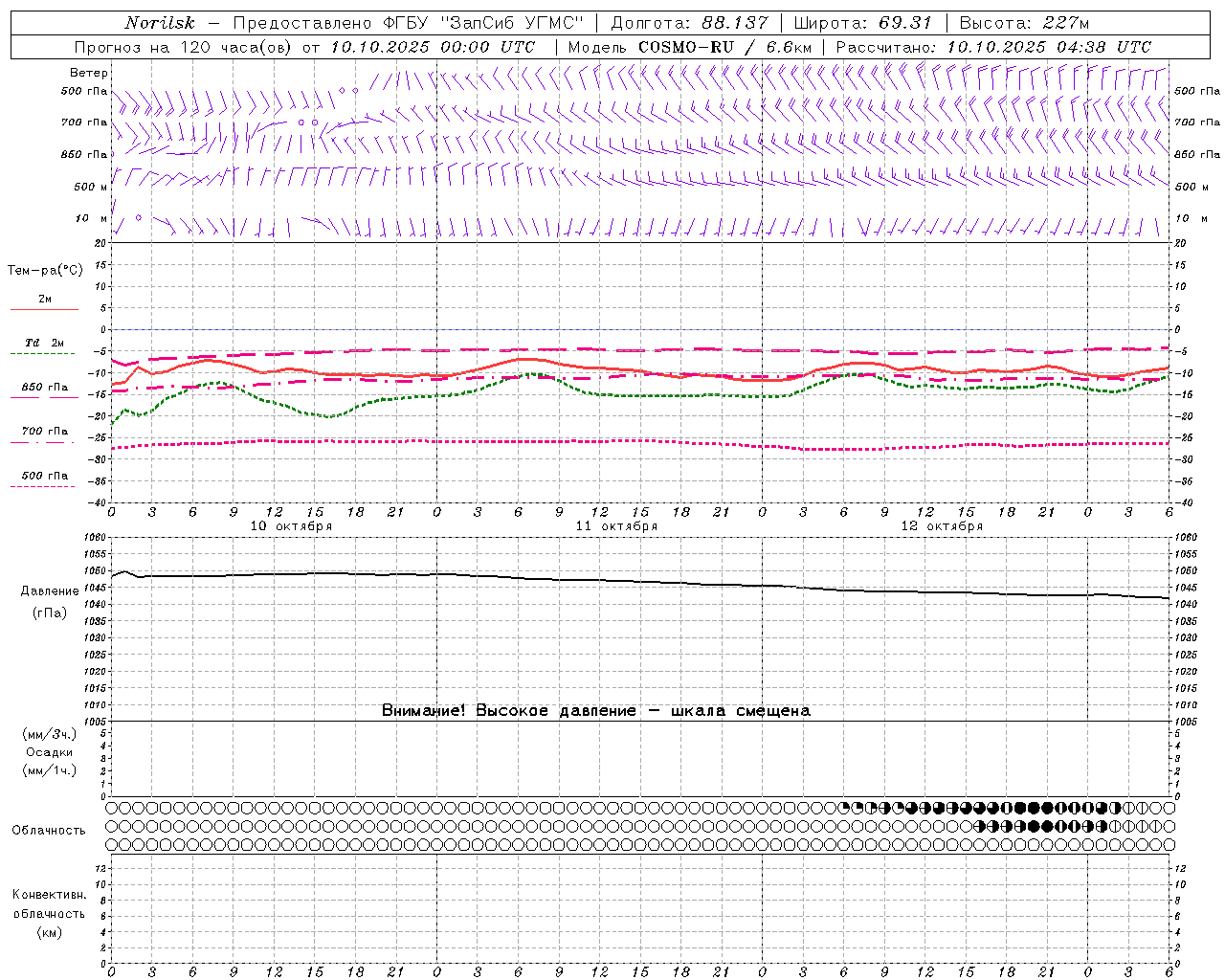Click the 'Тем-ра(°C)' temperature panel label
Image resolution: width=1225 pixels, height=980 pixels.
(x=45, y=271)
